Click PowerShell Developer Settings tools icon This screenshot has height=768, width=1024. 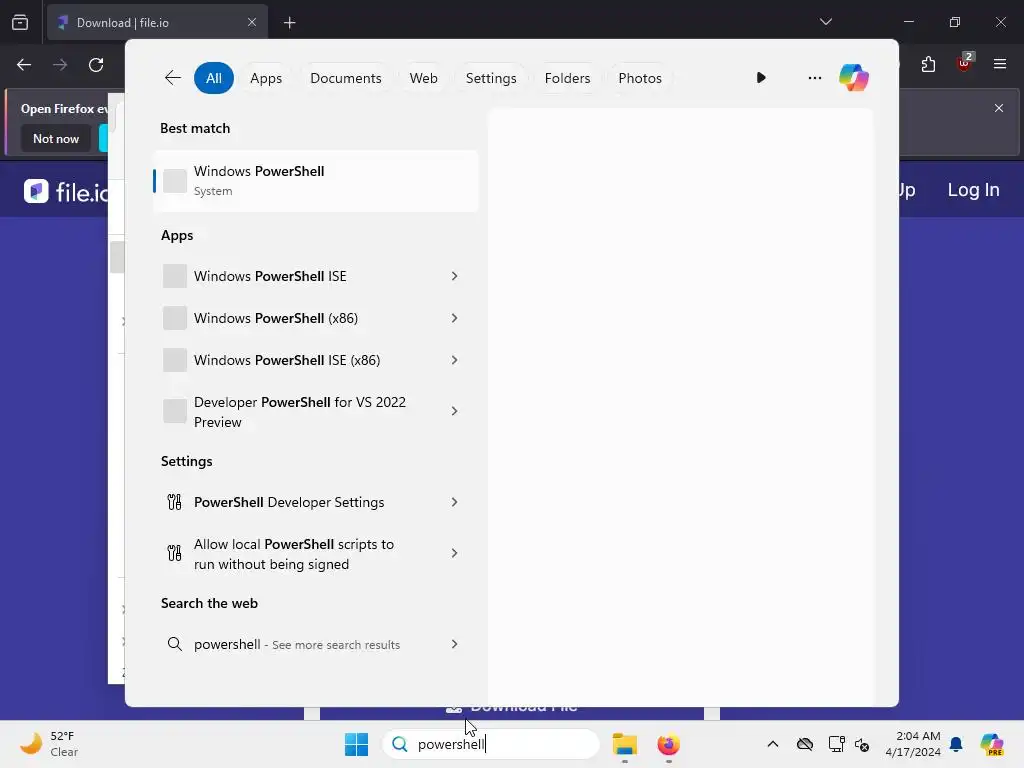[174, 502]
